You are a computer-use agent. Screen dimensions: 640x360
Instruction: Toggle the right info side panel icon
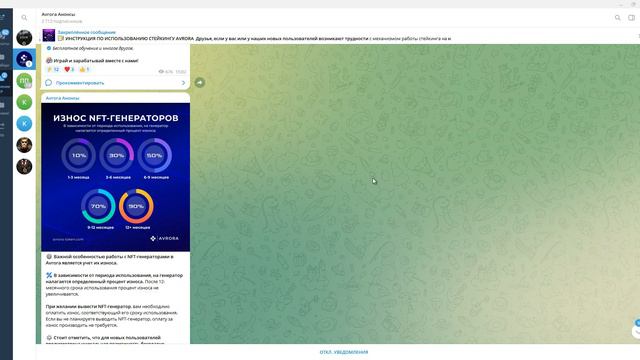pyautogui.click(x=631, y=18)
